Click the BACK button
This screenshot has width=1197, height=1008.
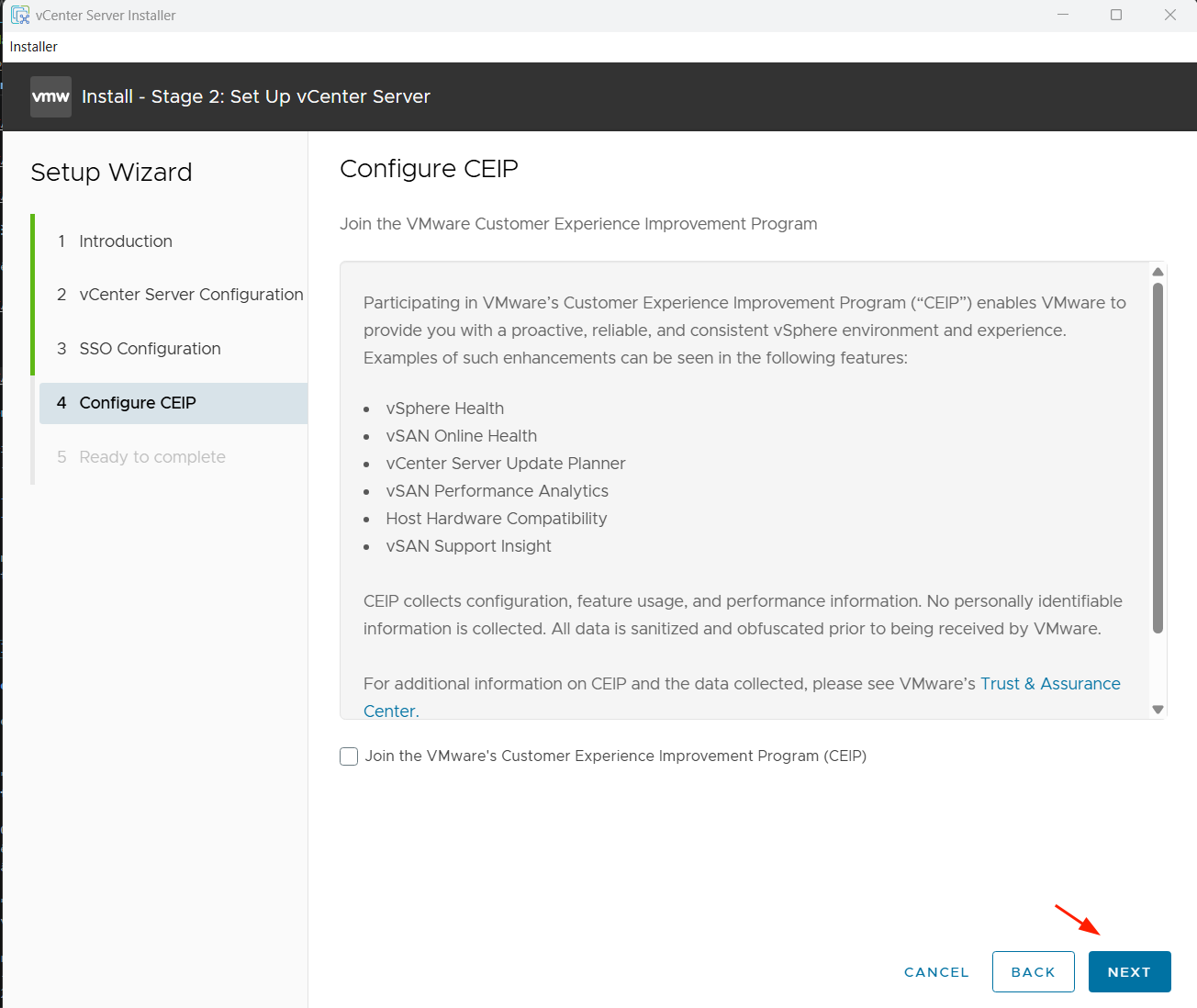click(x=1034, y=972)
